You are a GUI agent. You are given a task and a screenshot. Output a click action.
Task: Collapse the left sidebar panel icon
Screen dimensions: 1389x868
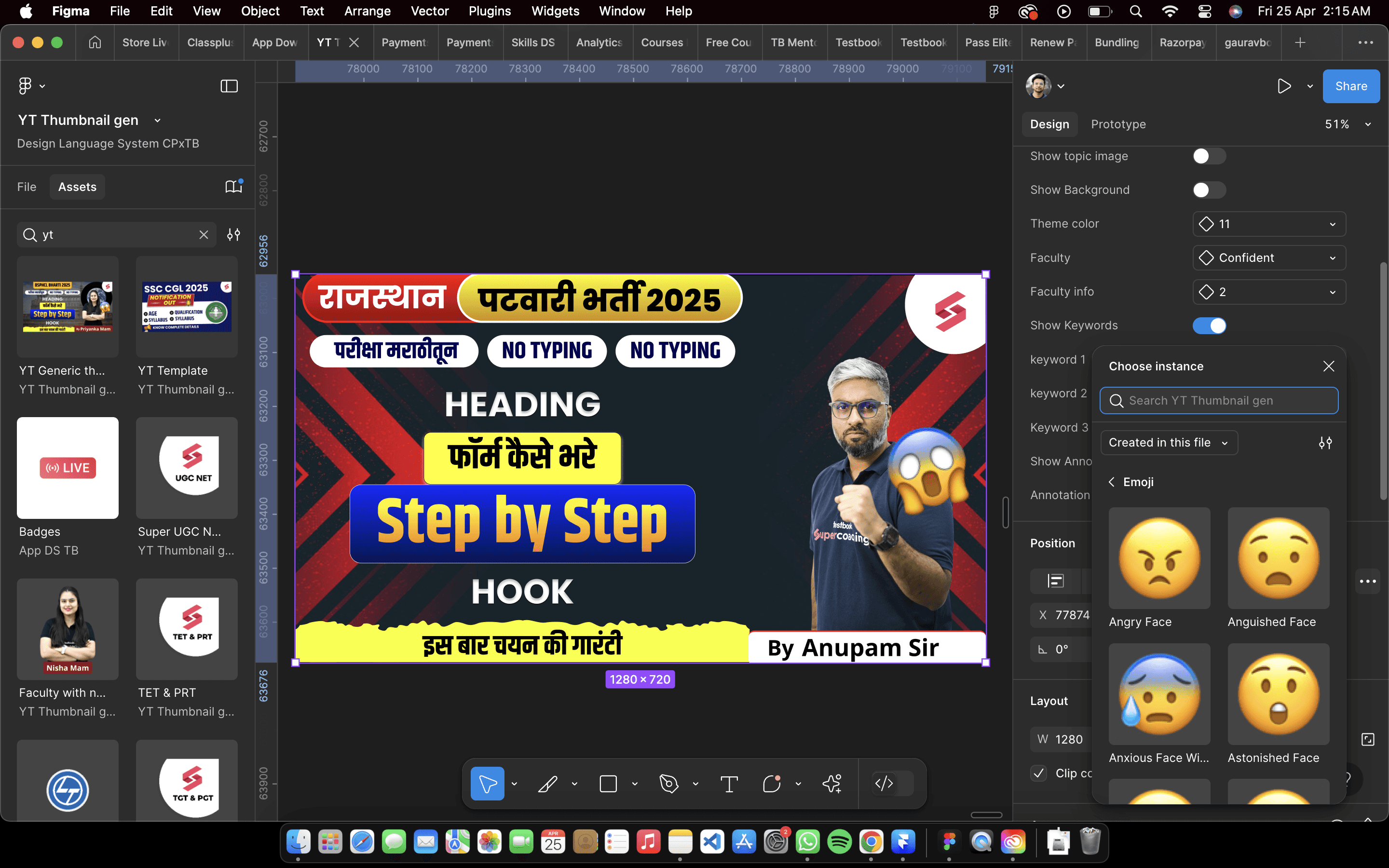[229, 86]
